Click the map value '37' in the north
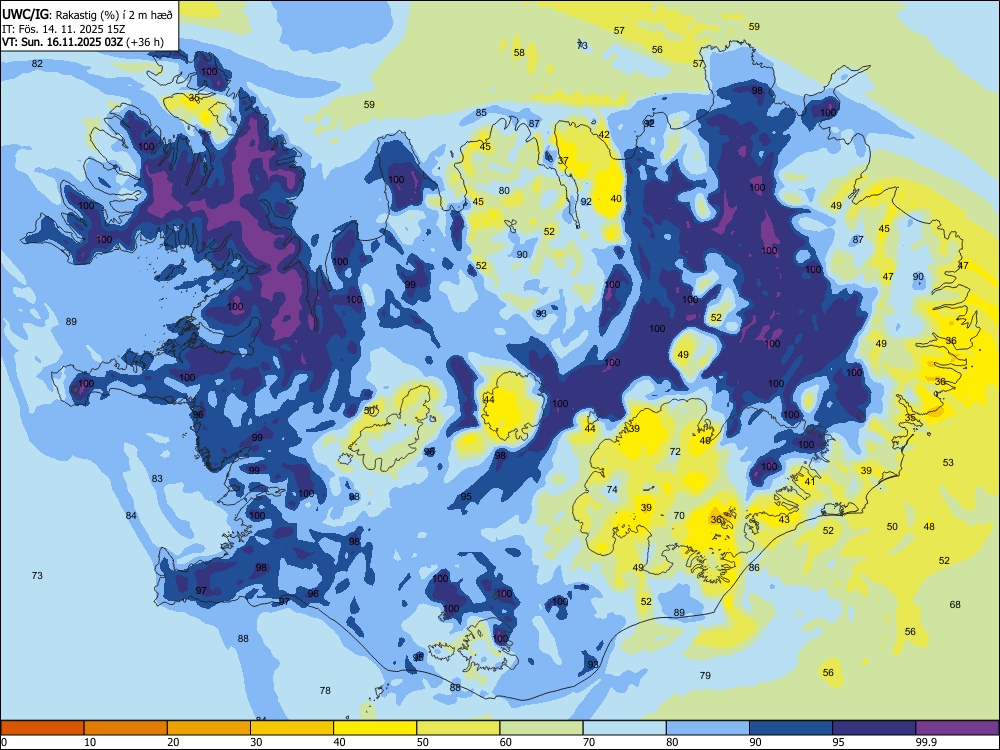Image resolution: width=1000 pixels, height=750 pixels. pyautogui.click(x=563, y=161)
